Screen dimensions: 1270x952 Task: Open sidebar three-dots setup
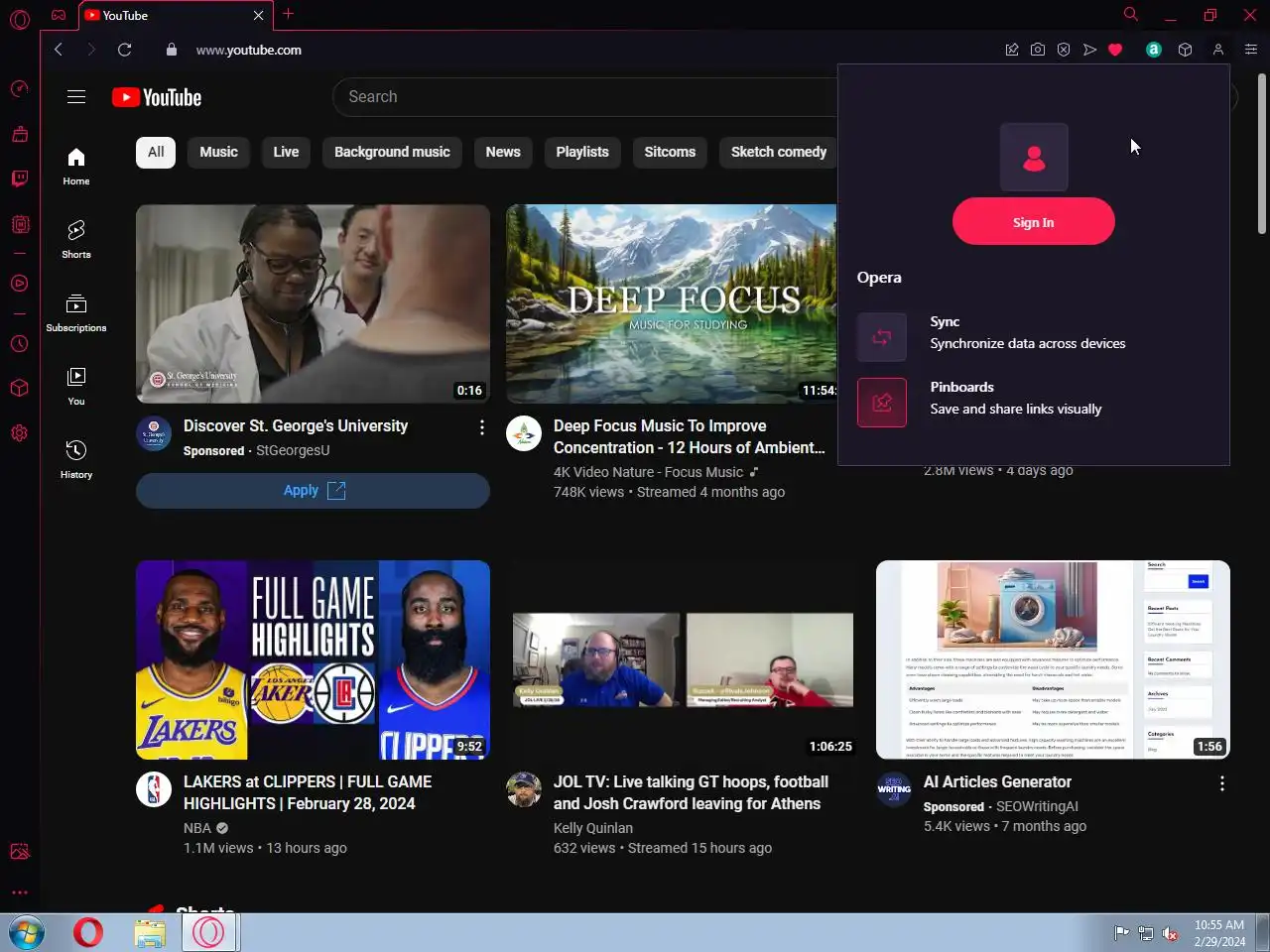20,892
